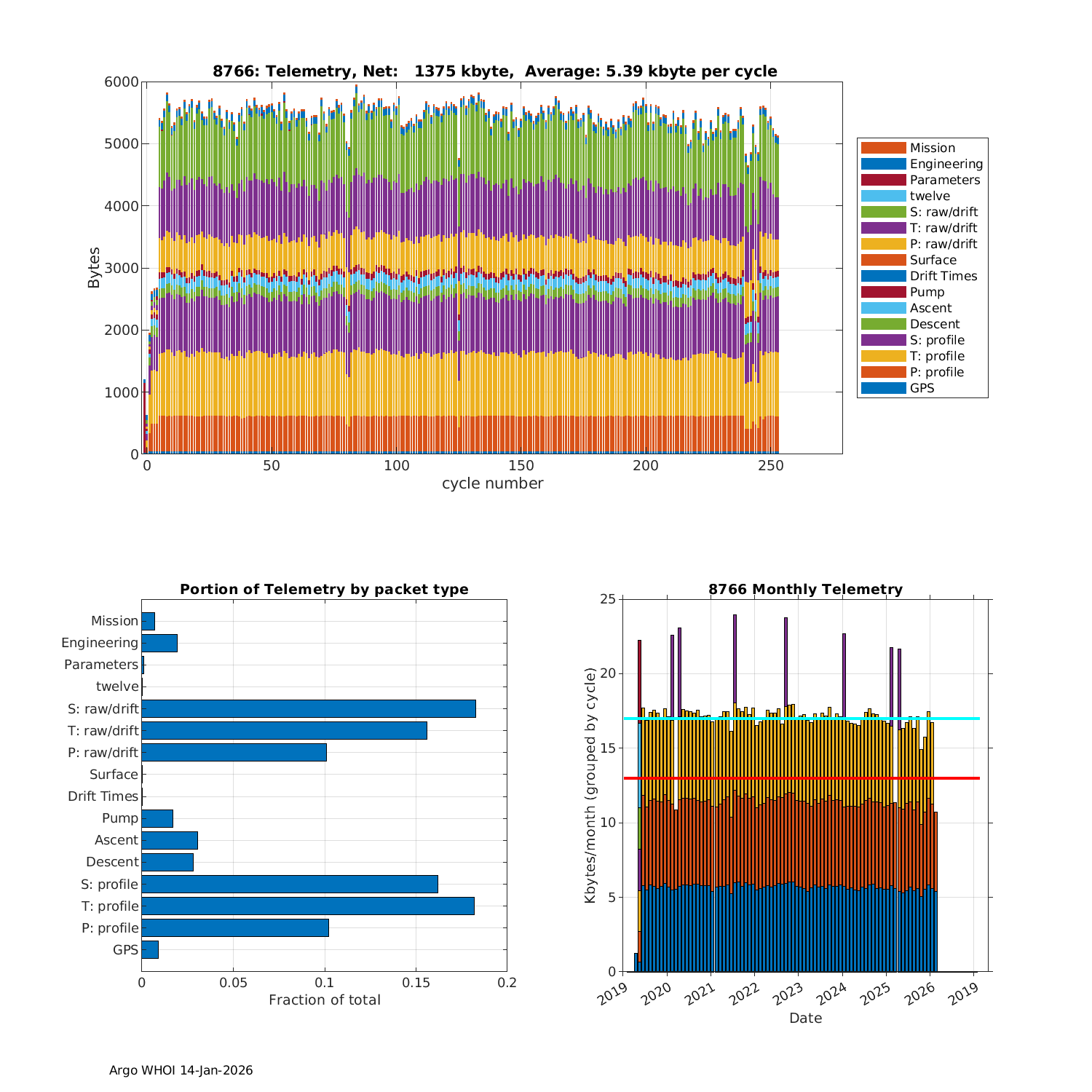Click the Pump swatch in the legend
Screen dimensions: 1092x1092
point(883,292)
